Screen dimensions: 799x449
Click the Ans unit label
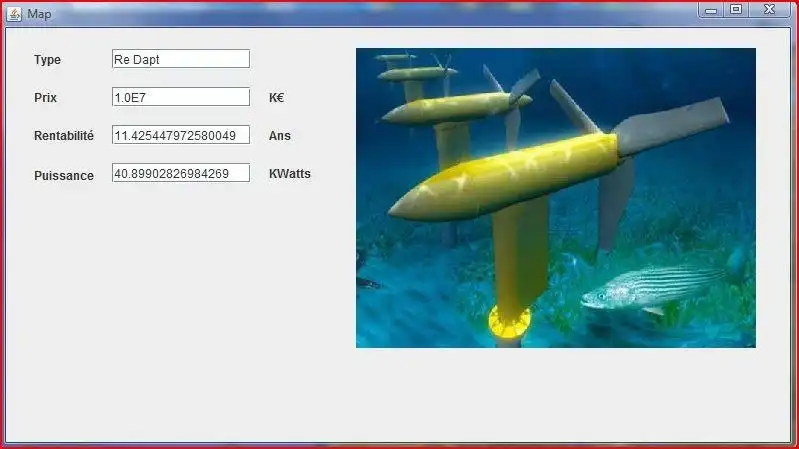click(x=280, y=136)
